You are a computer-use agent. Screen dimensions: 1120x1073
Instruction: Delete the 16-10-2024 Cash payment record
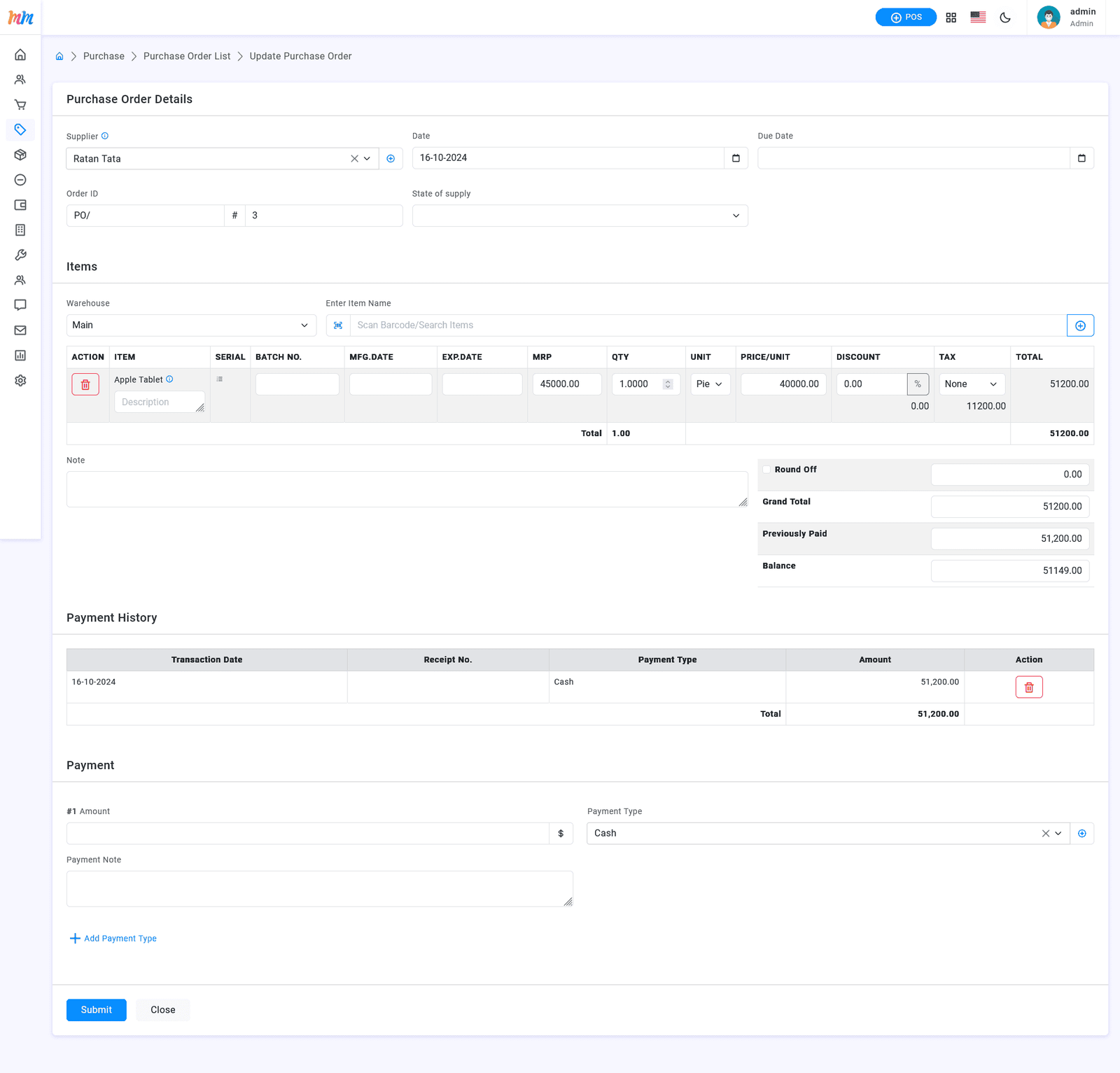[1029, 687]
